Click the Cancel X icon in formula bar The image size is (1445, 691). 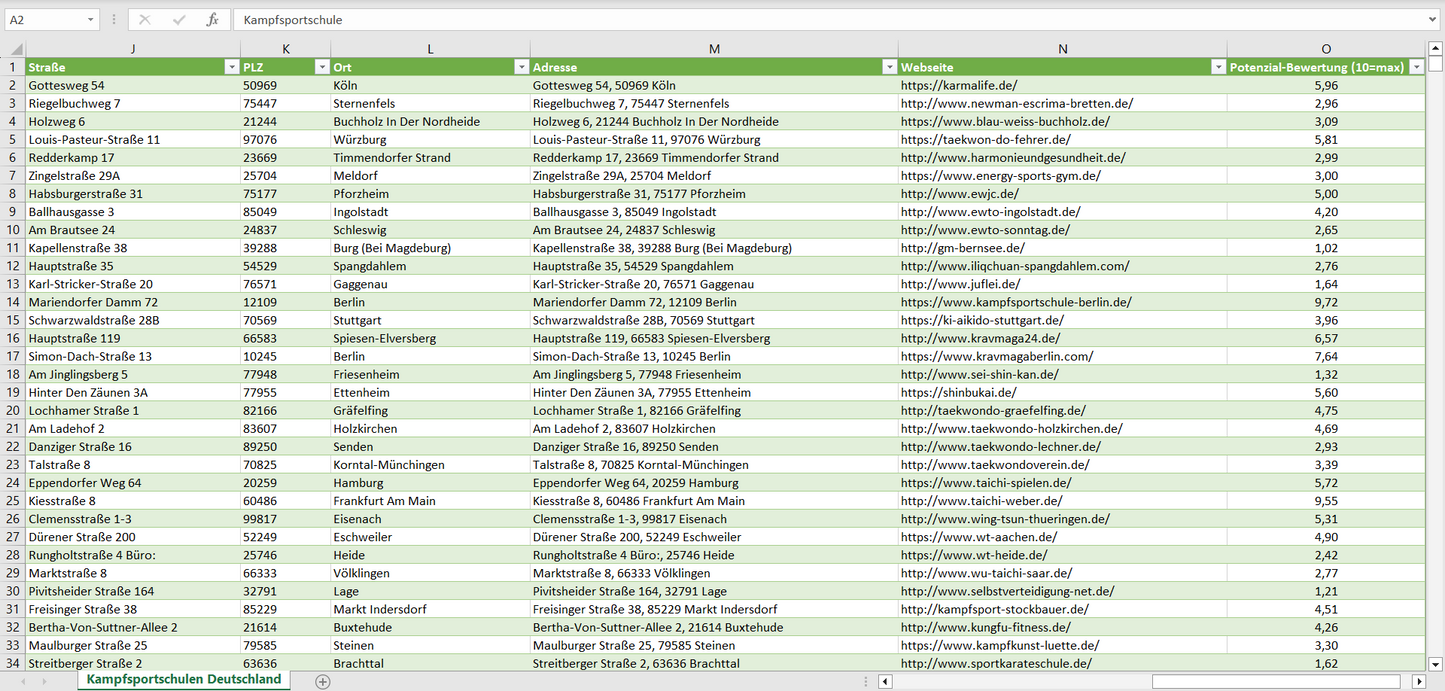tap(145, 20)
